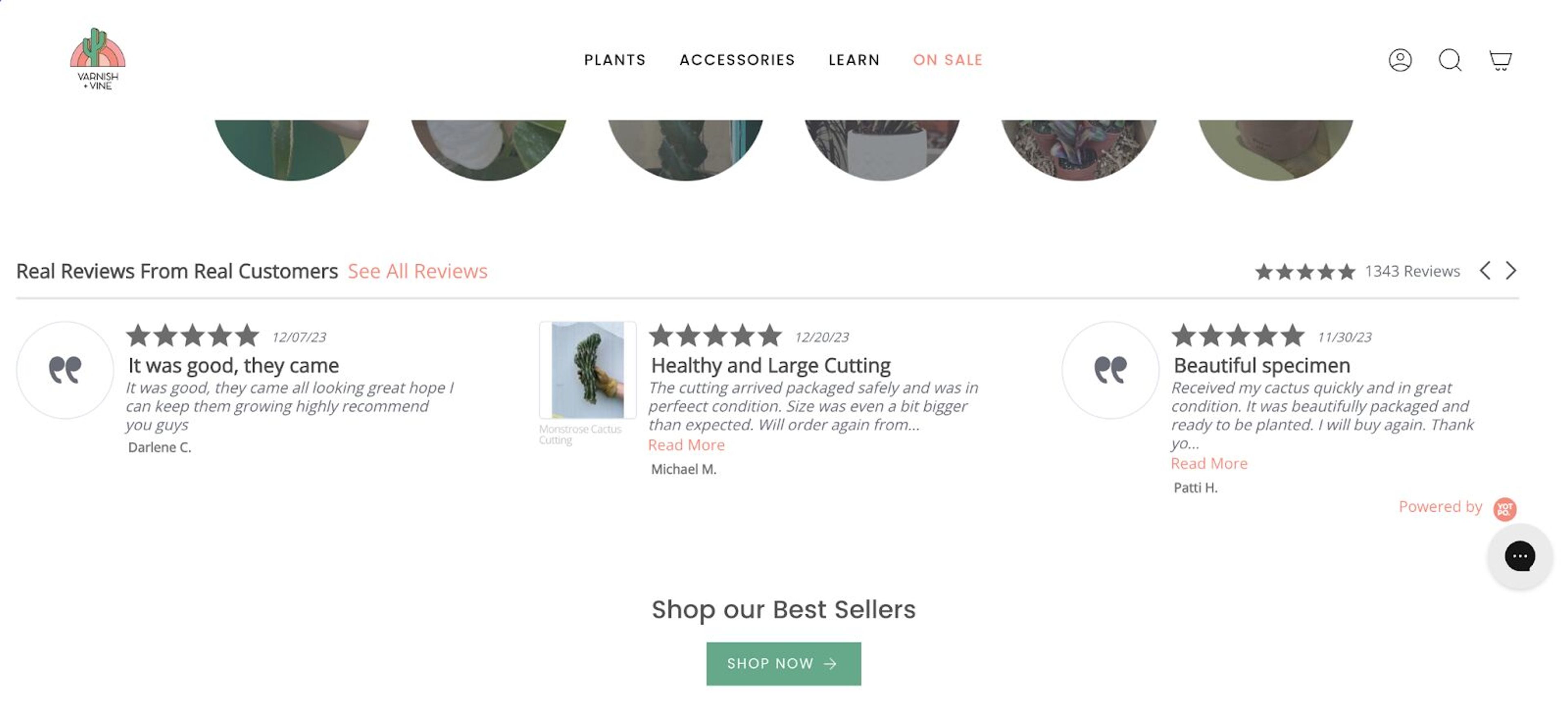
Task: Click the left arrow to view previous reviews
Action: [1485, 270]
